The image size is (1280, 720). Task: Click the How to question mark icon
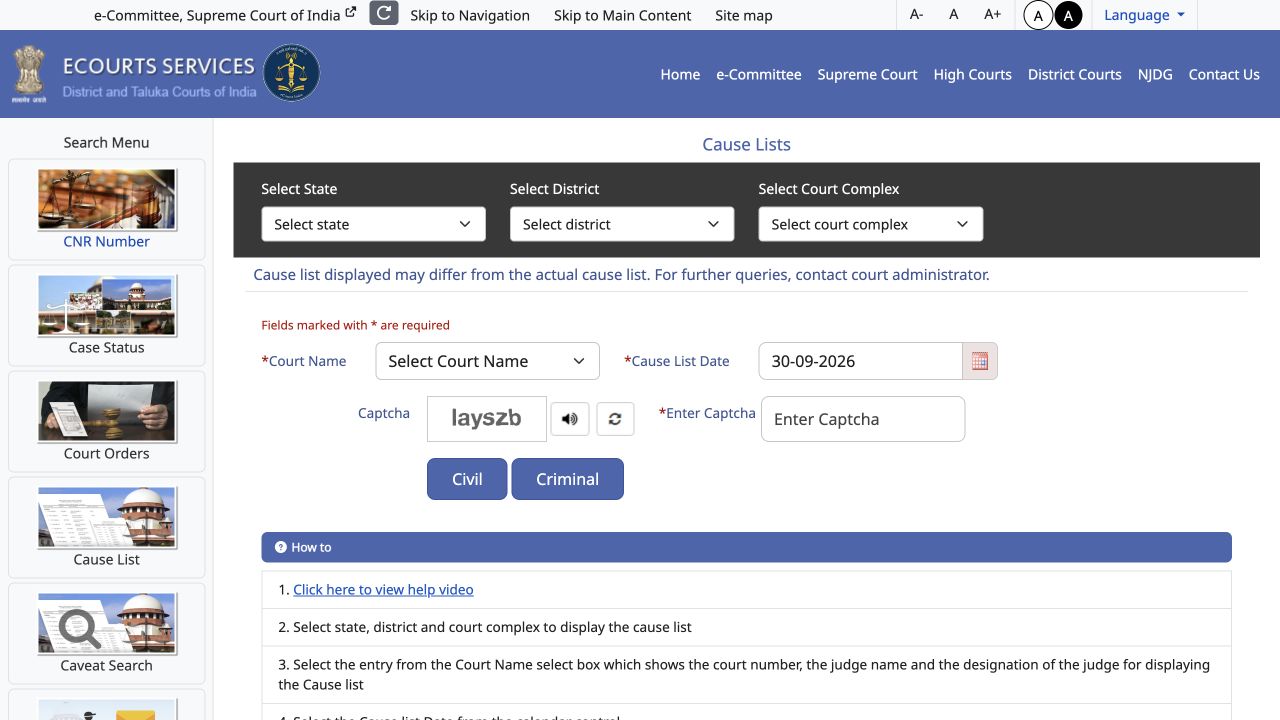pos(281,547)
